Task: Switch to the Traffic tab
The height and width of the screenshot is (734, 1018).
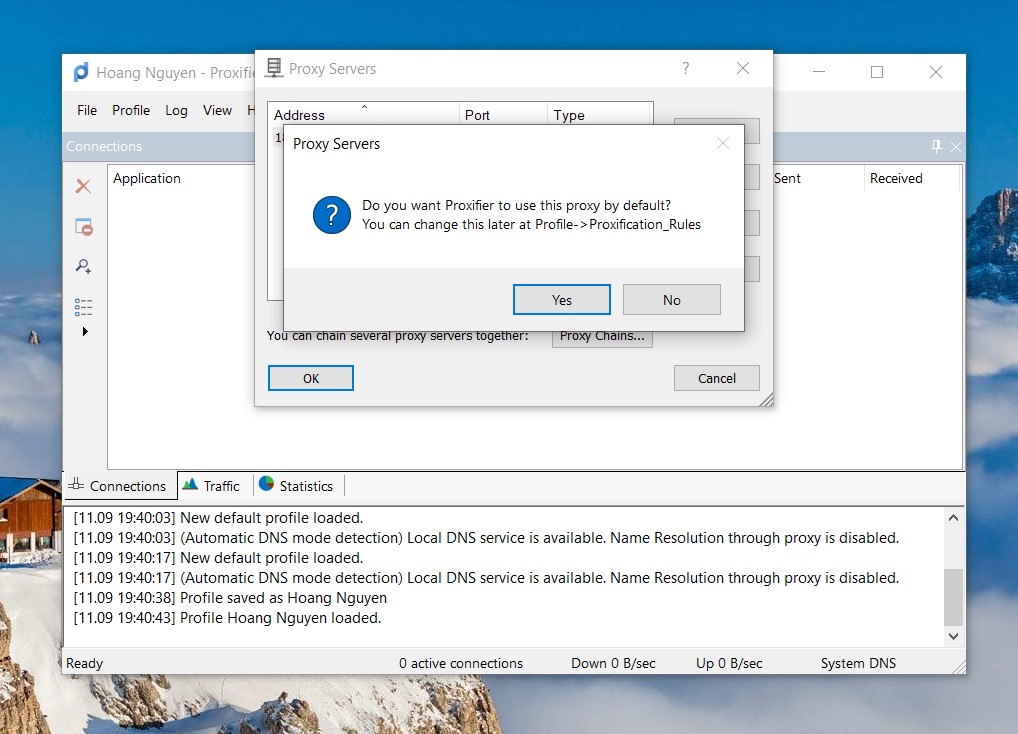Action: coord(214,486)
